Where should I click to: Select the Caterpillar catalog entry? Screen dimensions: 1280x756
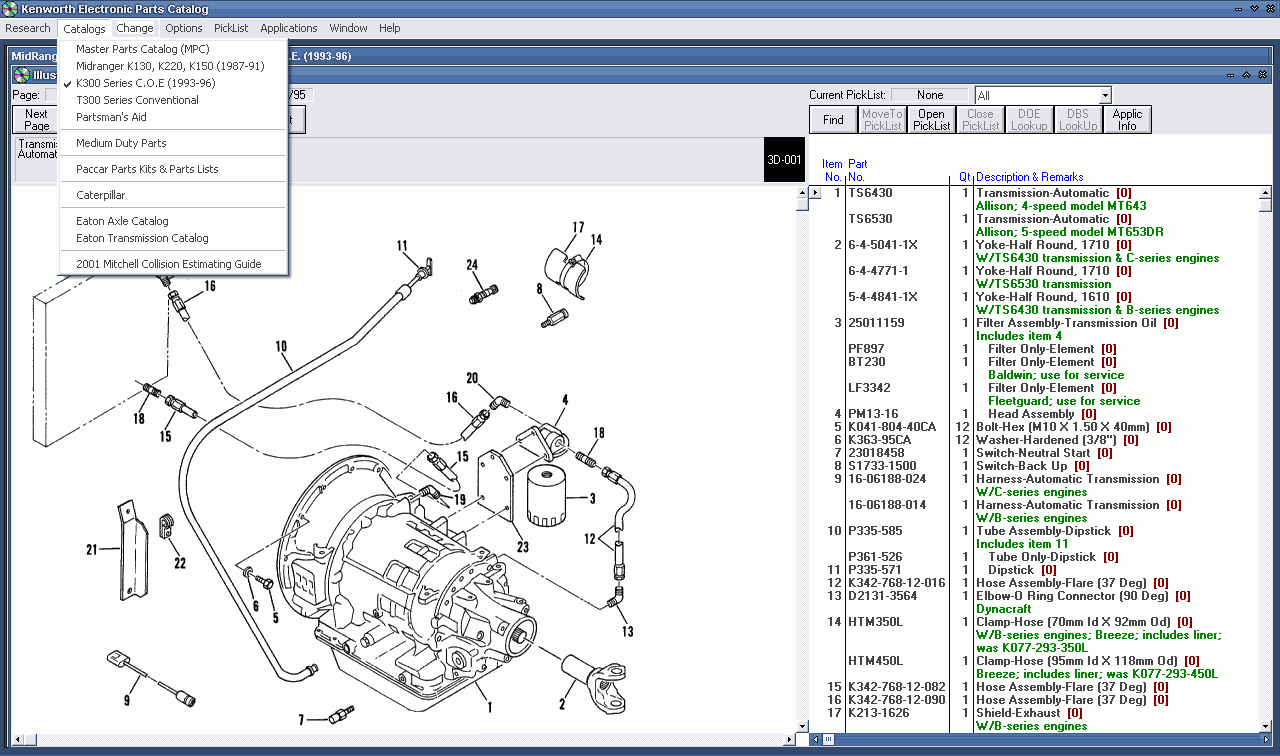click(x=103, y=194)
